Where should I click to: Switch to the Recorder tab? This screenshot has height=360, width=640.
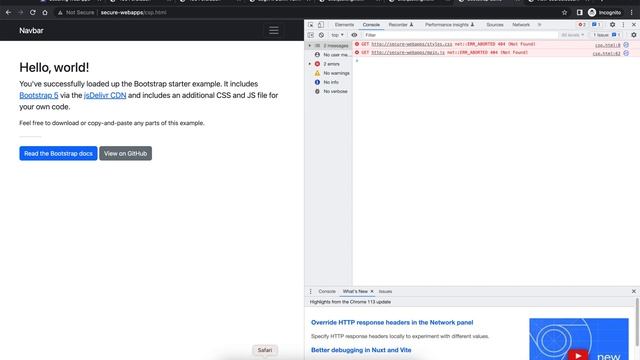pos(400,25)
